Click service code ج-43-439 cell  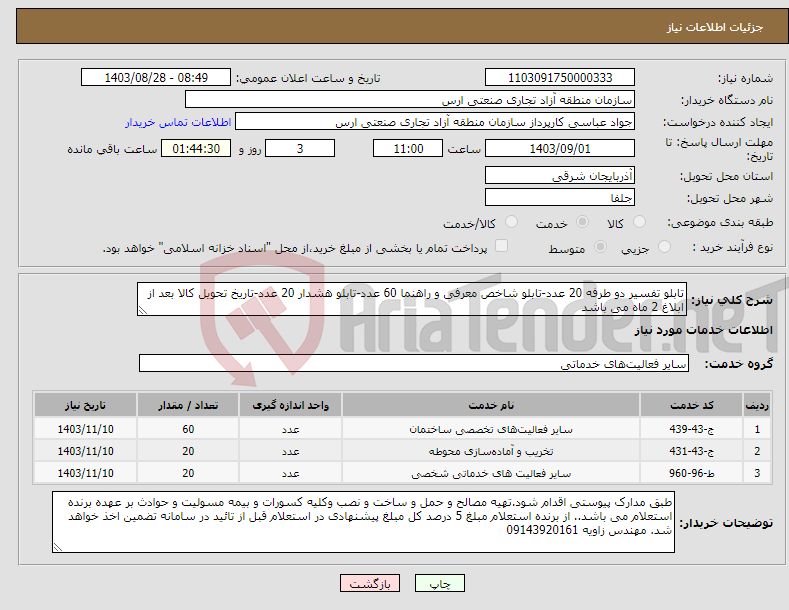coord(692,429)
